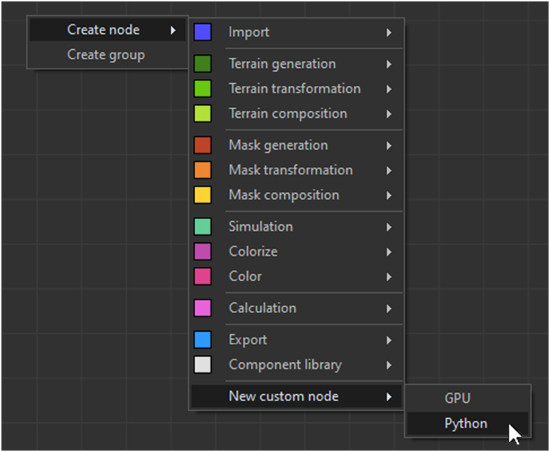This screenshot has width=550, height=452.
Task: Expand the Calculation submenu arrow
Action: click(389, 309)
